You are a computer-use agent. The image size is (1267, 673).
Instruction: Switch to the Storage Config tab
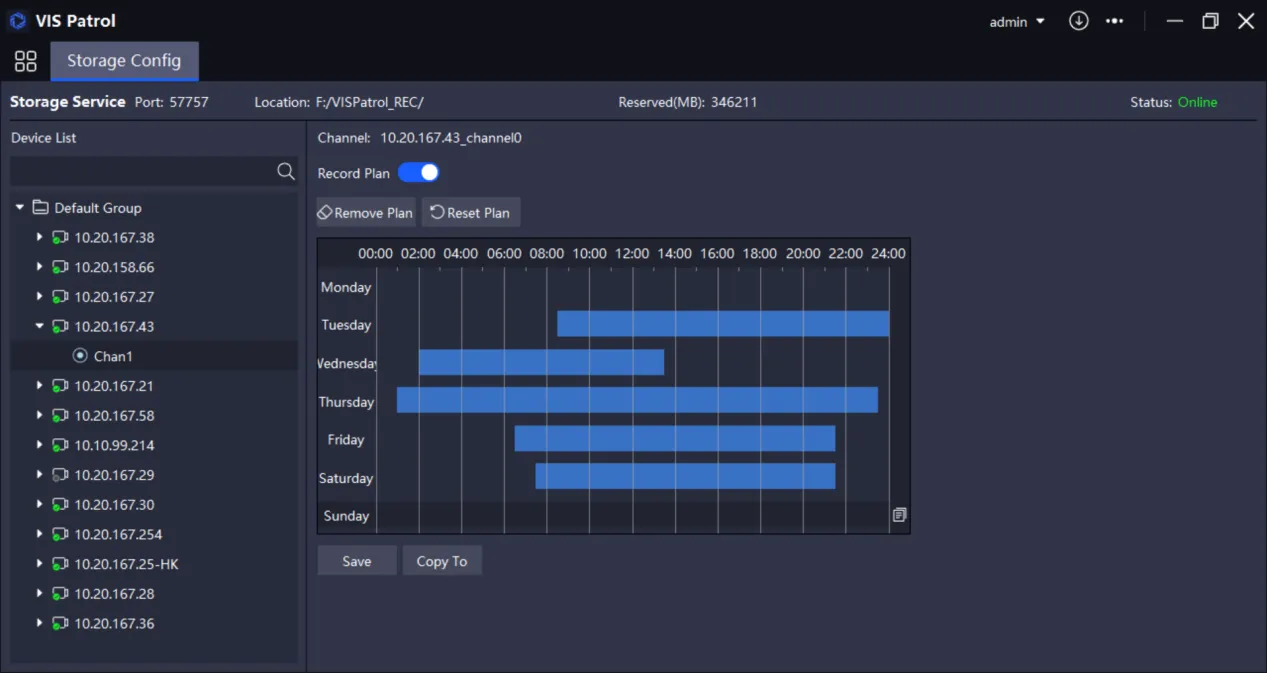point(124,61)
